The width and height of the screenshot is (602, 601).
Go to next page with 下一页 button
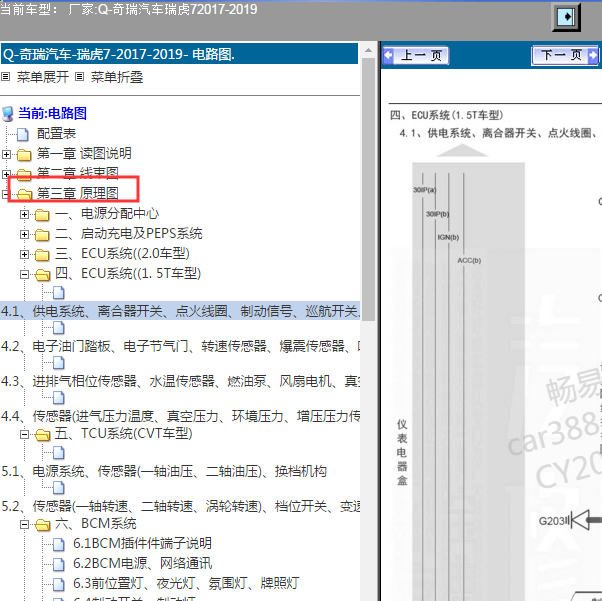point(565,55)
